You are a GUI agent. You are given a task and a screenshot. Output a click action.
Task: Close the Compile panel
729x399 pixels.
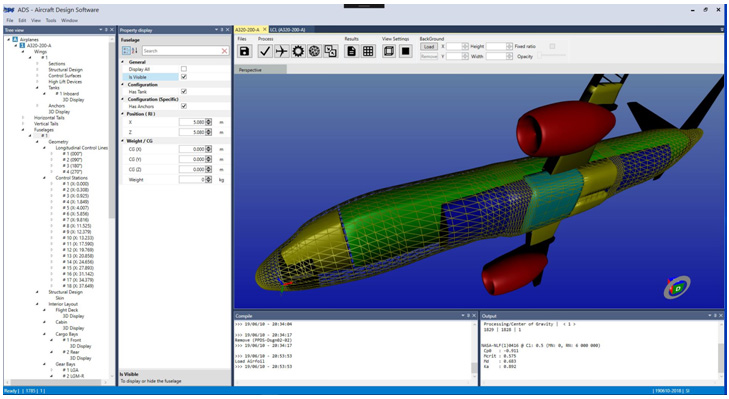coord(474,316)
